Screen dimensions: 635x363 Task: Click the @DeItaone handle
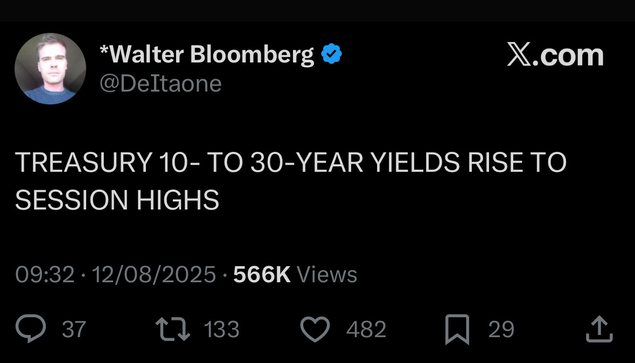pyautogui.click(x=160, y=84)
